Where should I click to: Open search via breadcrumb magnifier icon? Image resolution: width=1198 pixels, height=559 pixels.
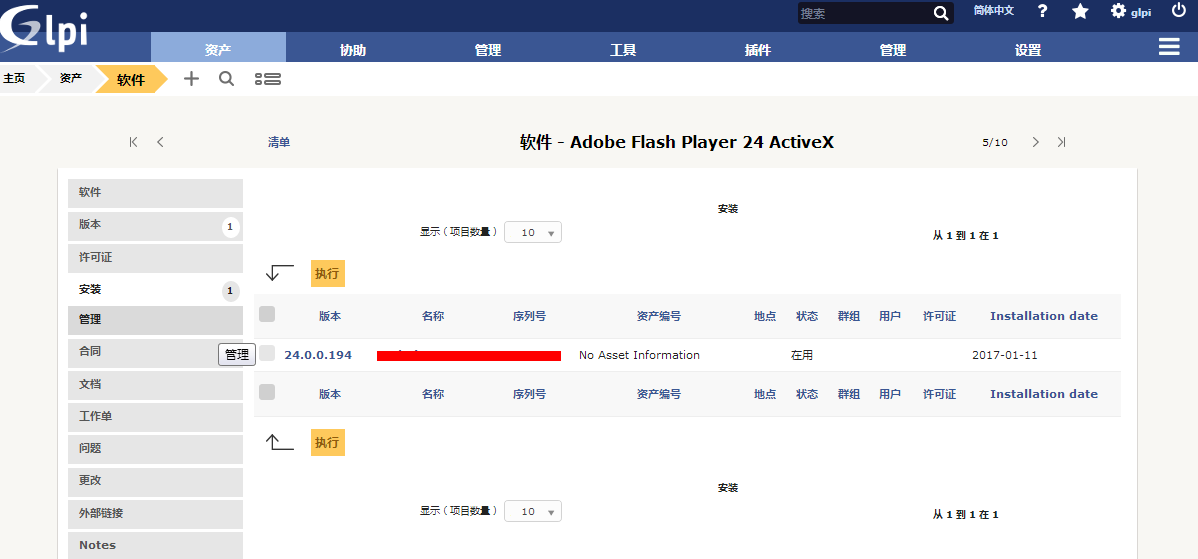(x=227, y=78)
